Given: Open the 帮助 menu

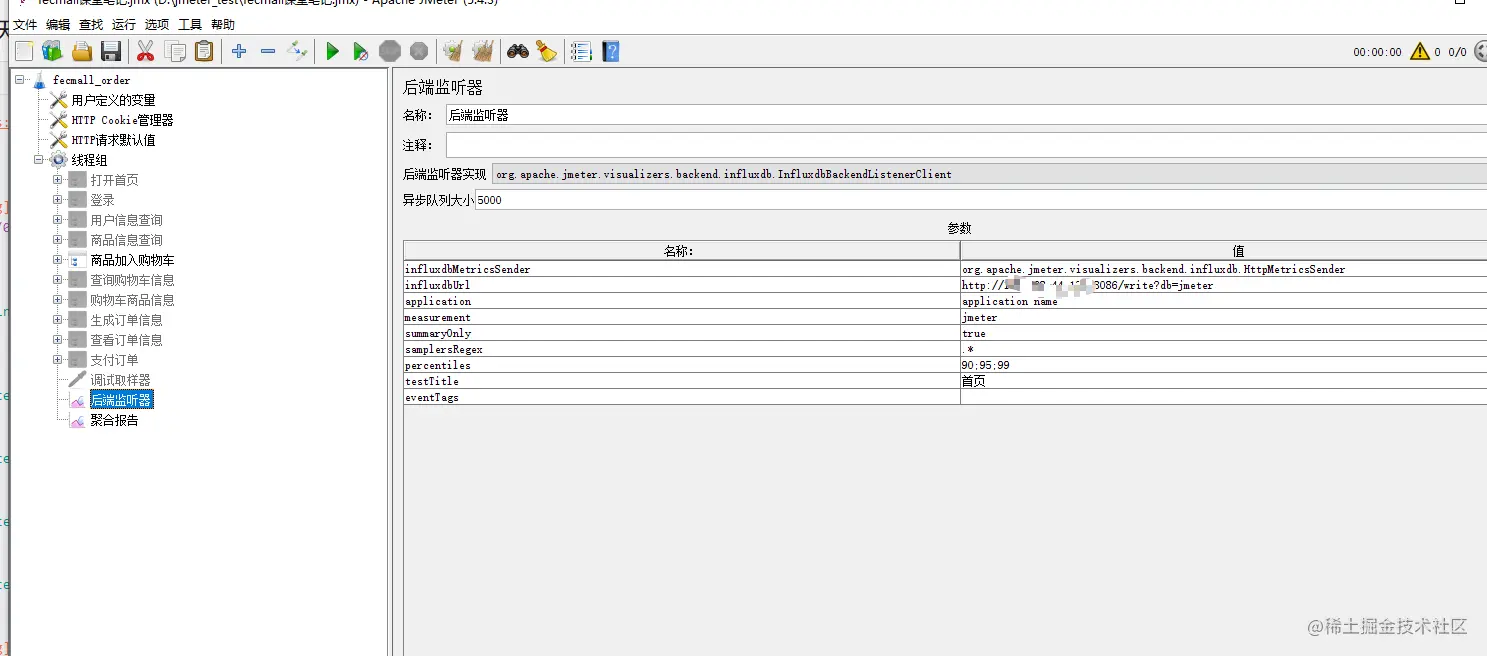Looking at the screenshot, I should pos(223,25).
